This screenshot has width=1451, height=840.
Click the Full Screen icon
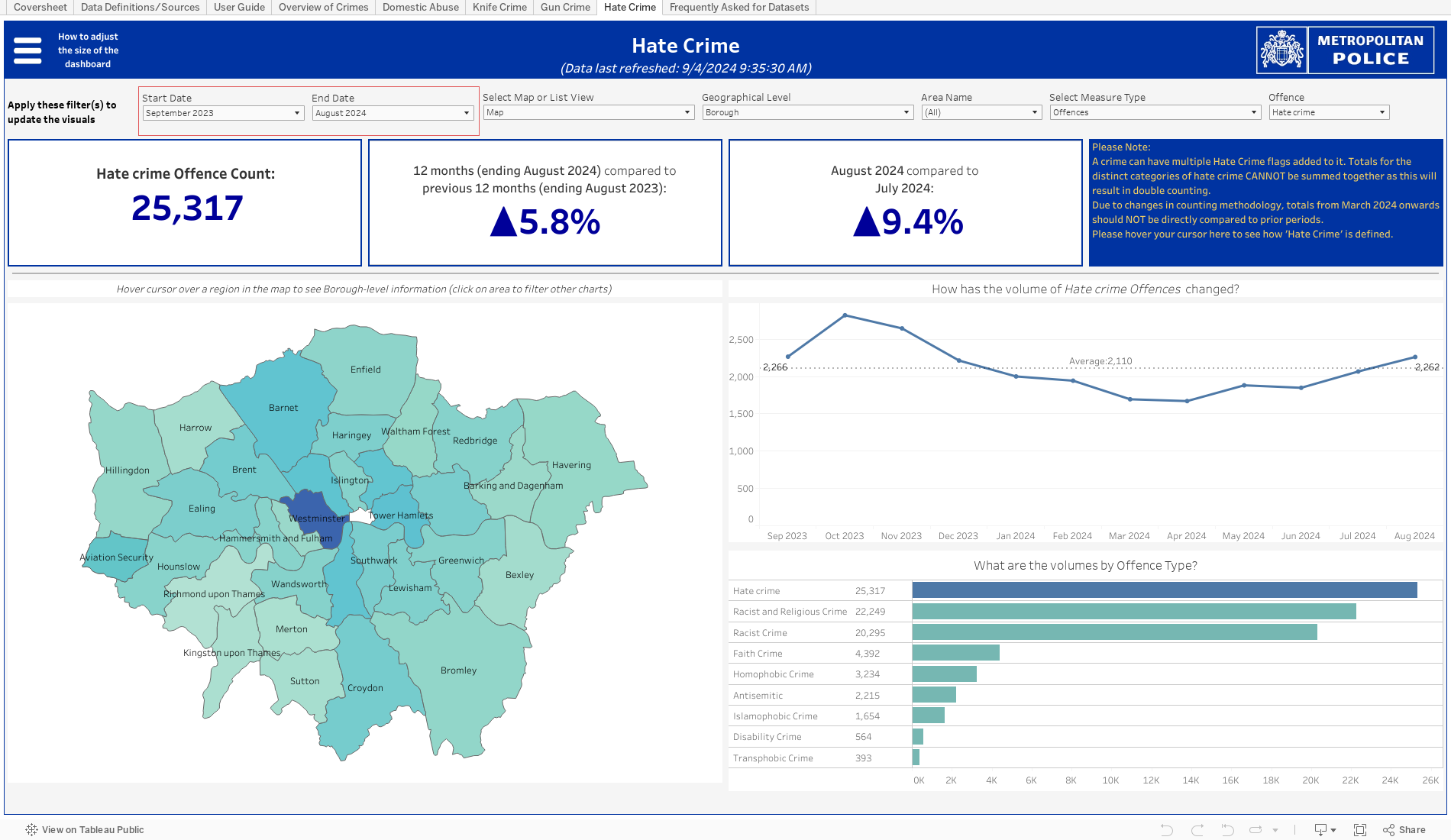[x=1360, y=829]
